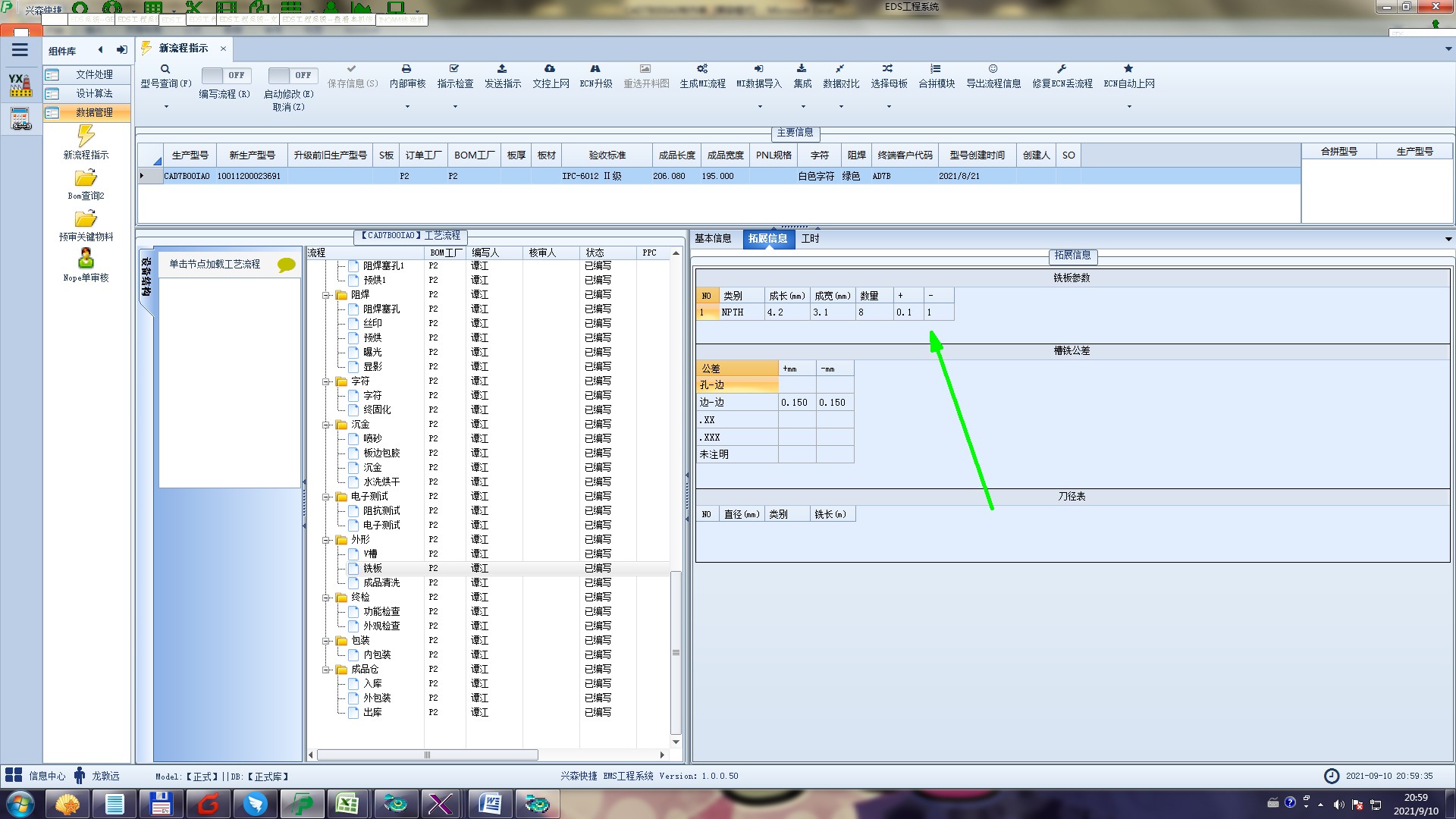Click the horizontal scrollbar of process tree
This screenshot has height=819, width=1456.
(427, 755)
